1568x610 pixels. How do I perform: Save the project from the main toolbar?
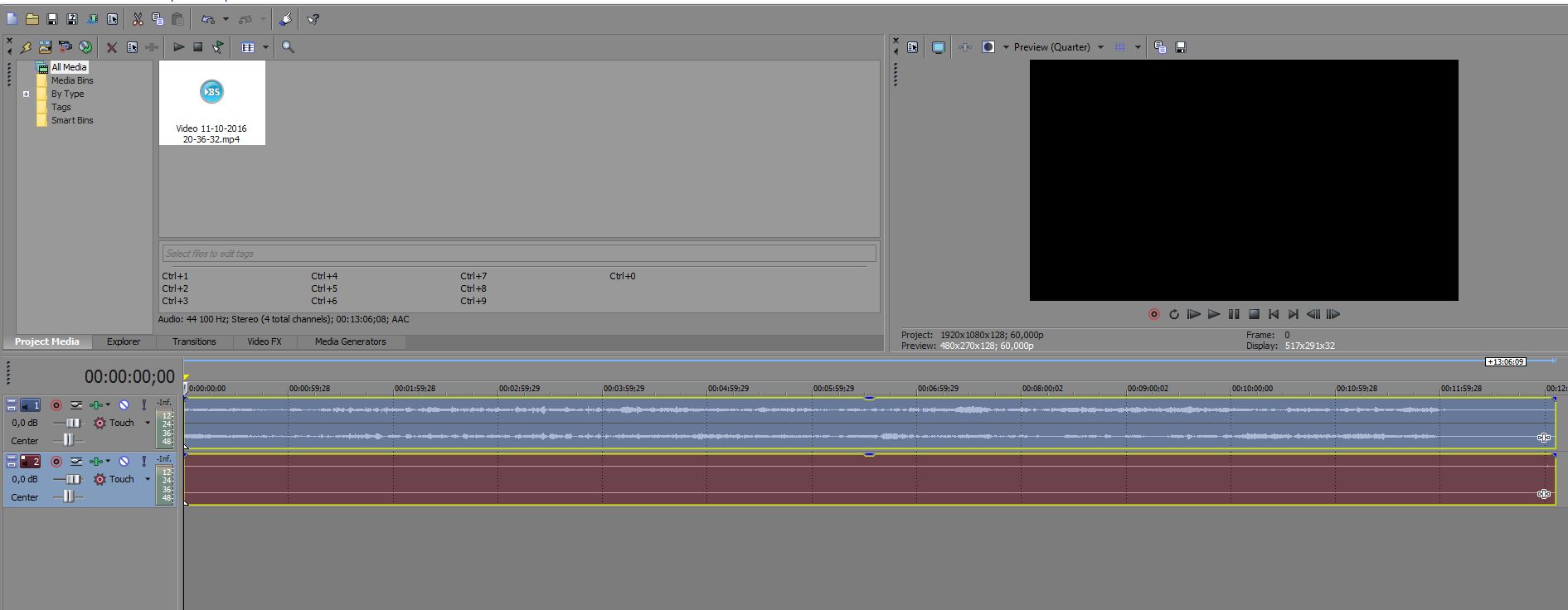pos(51,19)
